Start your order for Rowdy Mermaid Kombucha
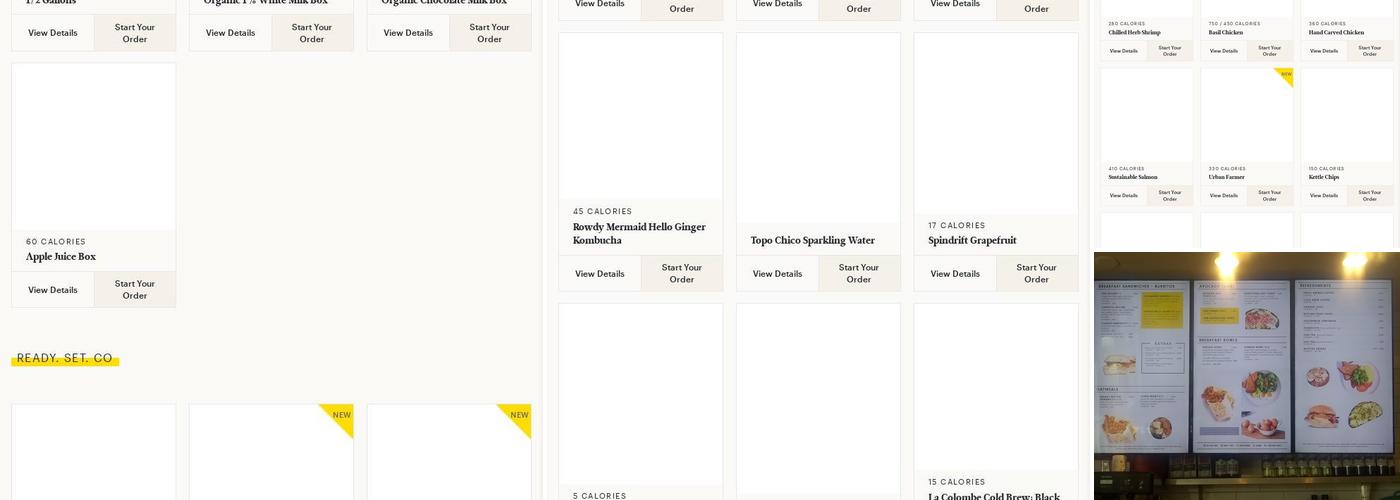 [682, 274]
